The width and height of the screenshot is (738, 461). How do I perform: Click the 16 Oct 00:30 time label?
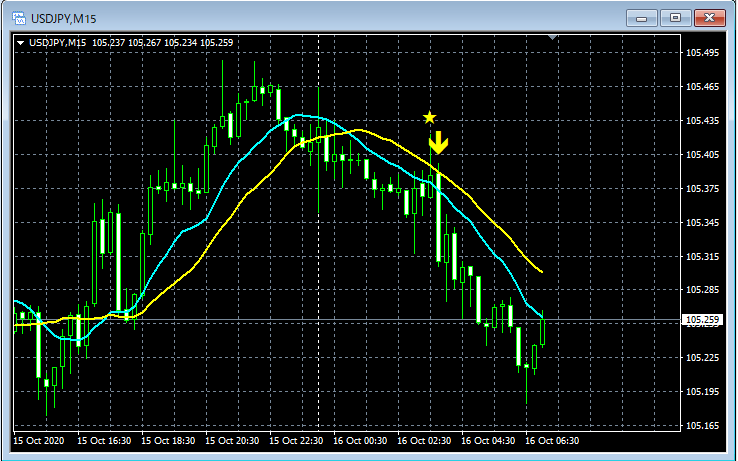point(361,441)
